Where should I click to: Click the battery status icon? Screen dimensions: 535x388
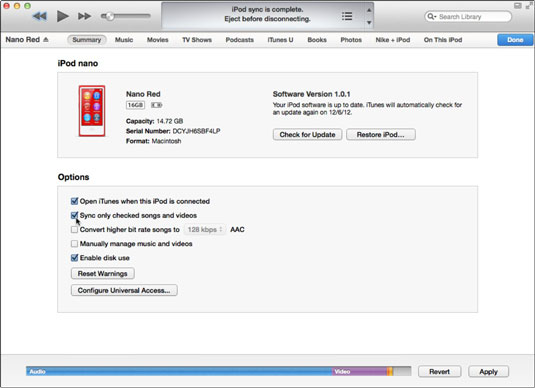pyautogui.click(x=157, y=105)
